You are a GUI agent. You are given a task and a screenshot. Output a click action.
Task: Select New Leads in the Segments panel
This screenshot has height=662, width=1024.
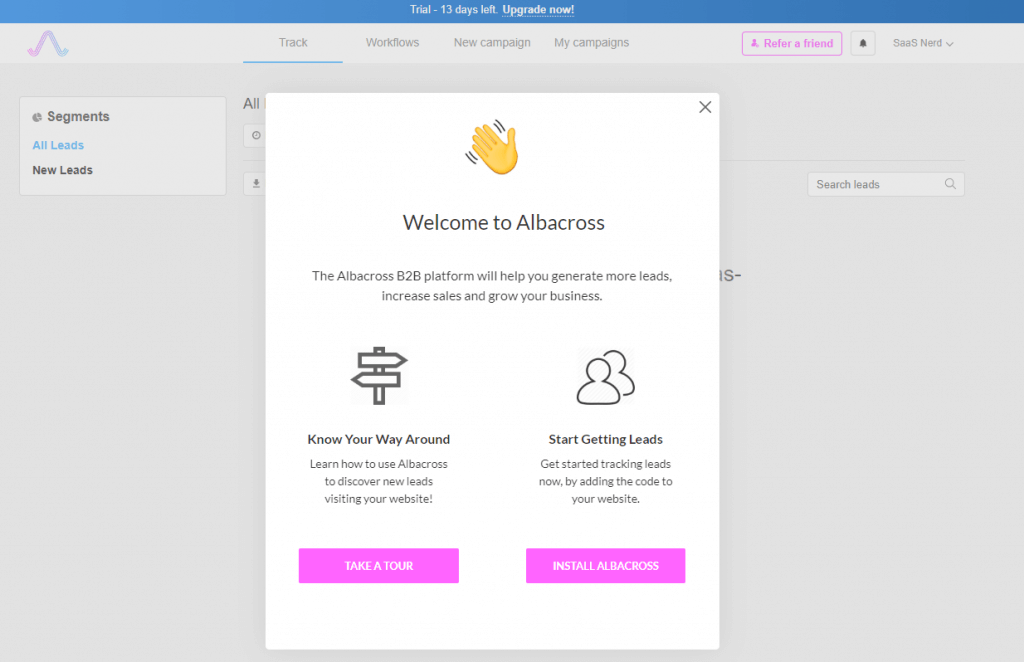(x=62, y=170)
